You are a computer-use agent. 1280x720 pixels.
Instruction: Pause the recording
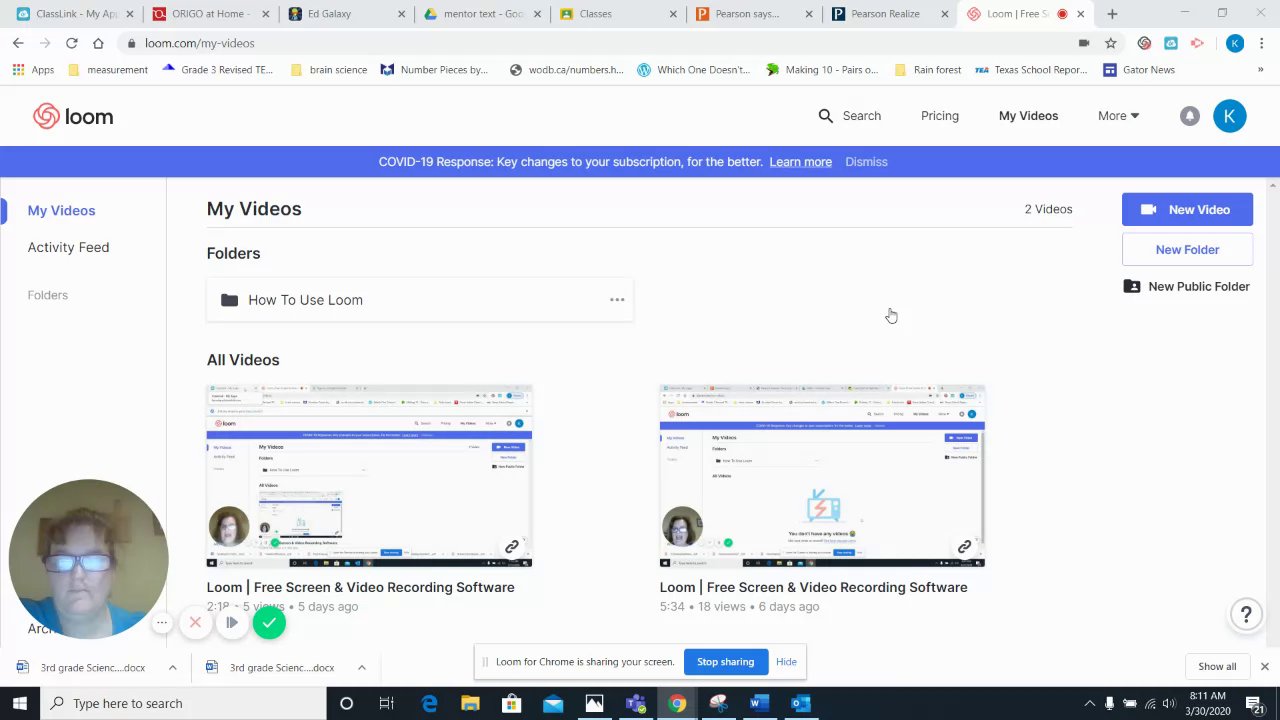232,623
